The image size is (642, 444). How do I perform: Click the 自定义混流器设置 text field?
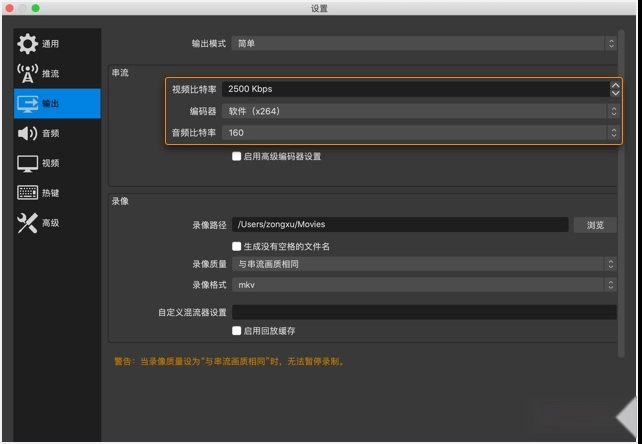click(x=424, y=312)
